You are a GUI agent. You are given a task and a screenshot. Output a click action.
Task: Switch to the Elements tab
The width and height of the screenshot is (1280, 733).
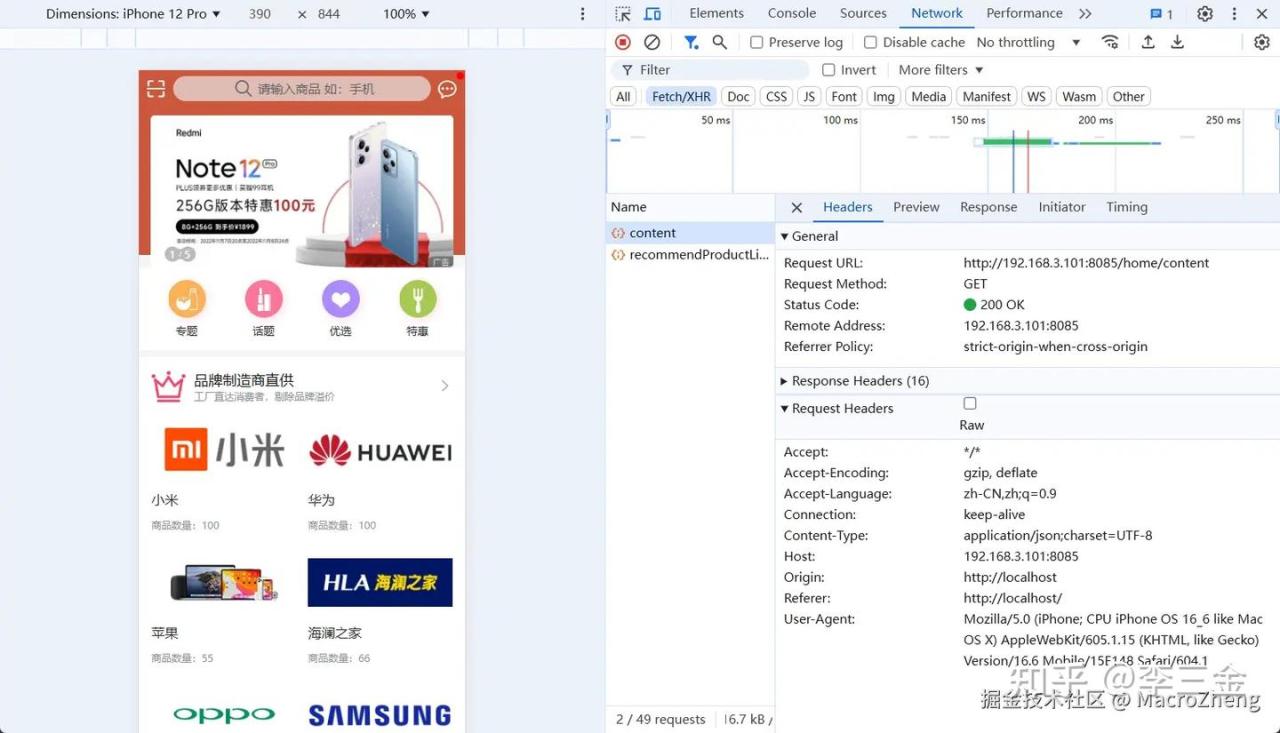pos(716,13)
